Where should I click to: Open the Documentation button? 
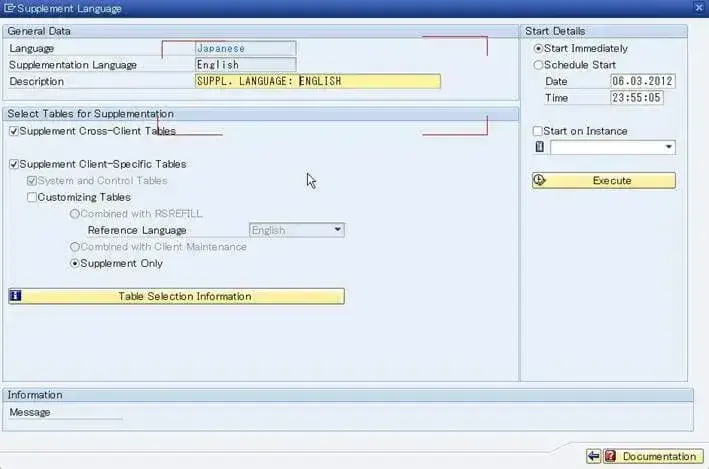click(x=653, y=456)
